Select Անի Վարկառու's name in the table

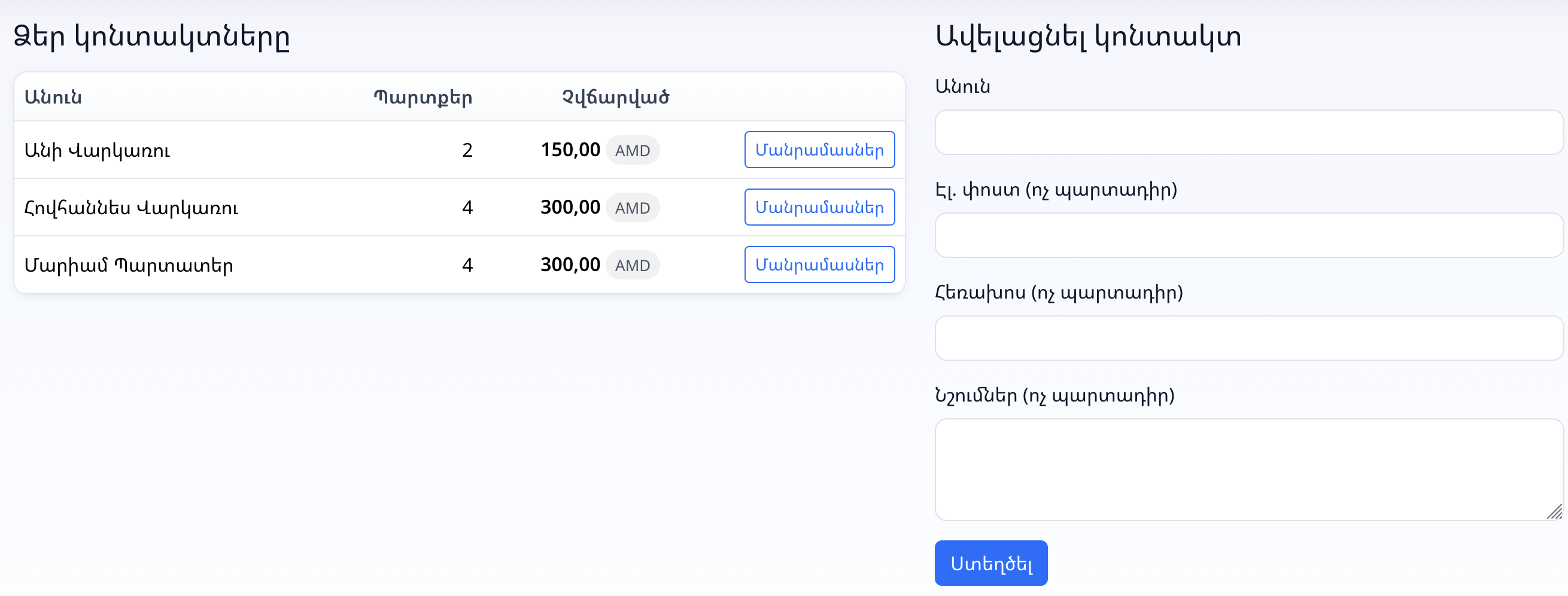click(98, 150)
